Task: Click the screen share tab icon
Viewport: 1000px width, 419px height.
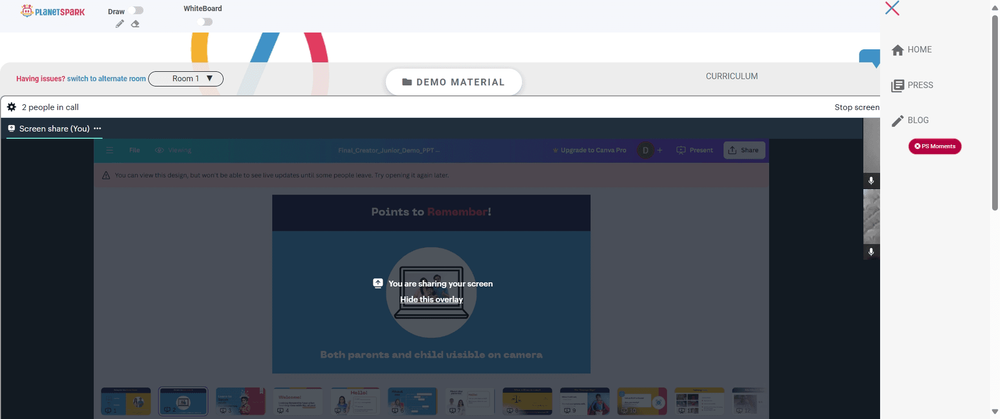Action: coord(11,128)
